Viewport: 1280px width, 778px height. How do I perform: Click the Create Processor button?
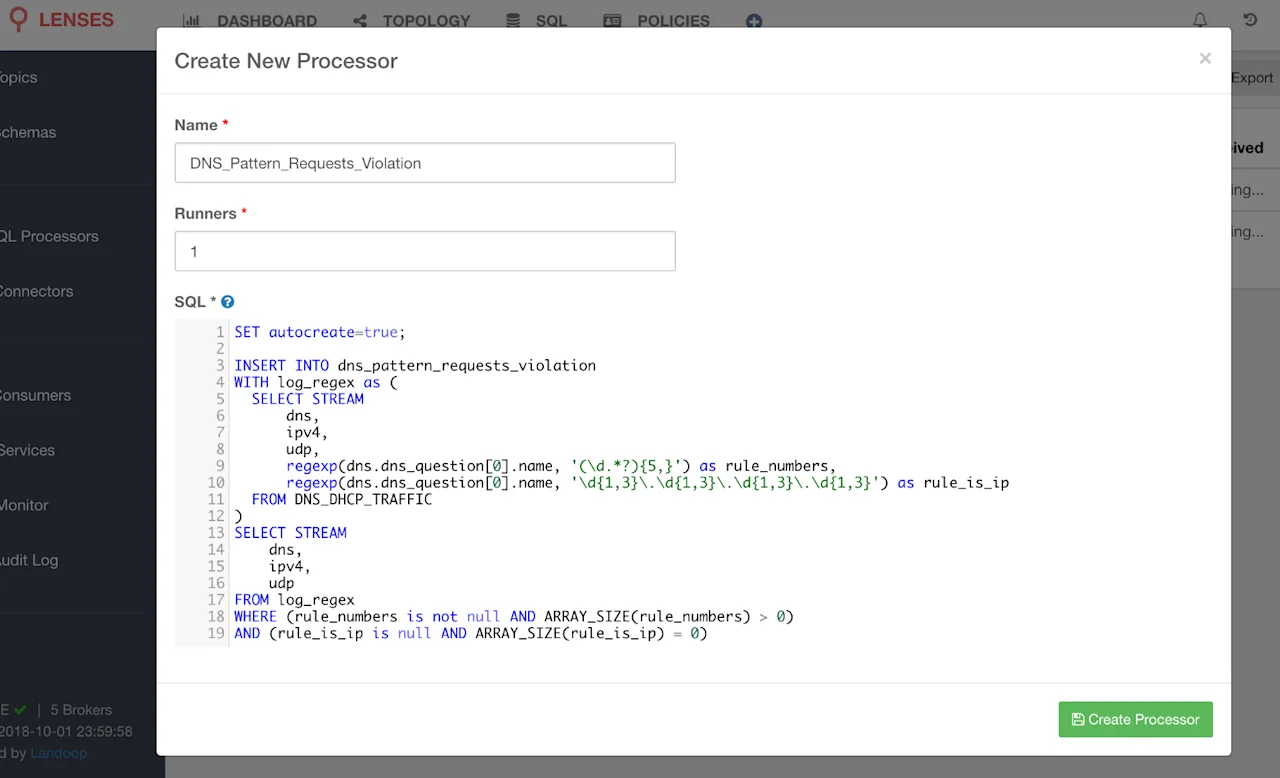pyautogui.click(x=1135, y=719)
